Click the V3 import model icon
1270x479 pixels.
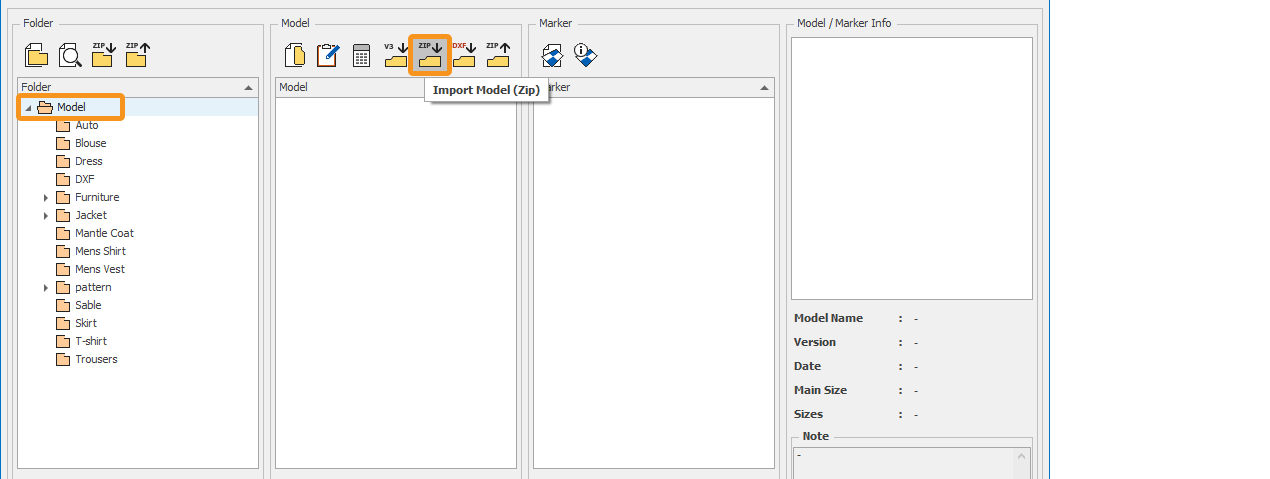[x=396, y=55]
